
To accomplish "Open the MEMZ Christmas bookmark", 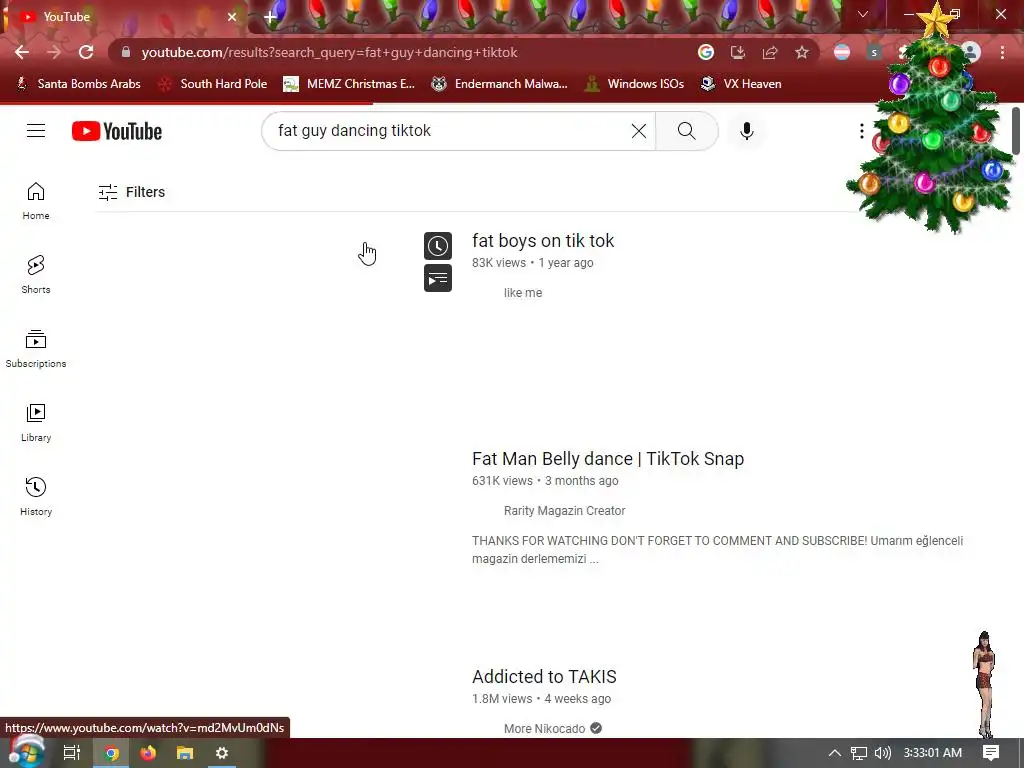I will tap(349, 84).
